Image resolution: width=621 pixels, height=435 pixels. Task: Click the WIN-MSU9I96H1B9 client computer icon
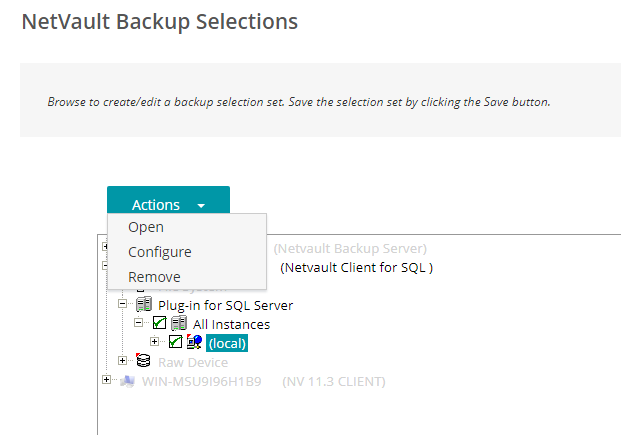(128, 381)
